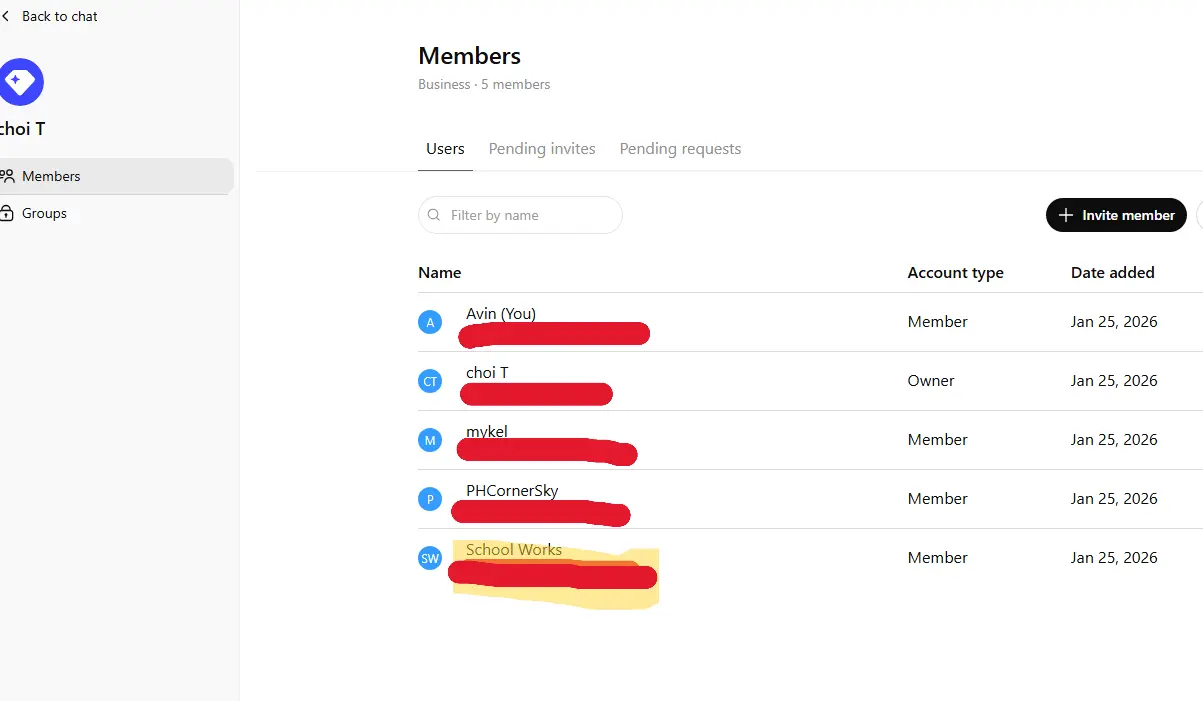Screen dimensions: 1203x701
Task: Click the Groups lock icon in sidebar
Action: click(8, 213)
